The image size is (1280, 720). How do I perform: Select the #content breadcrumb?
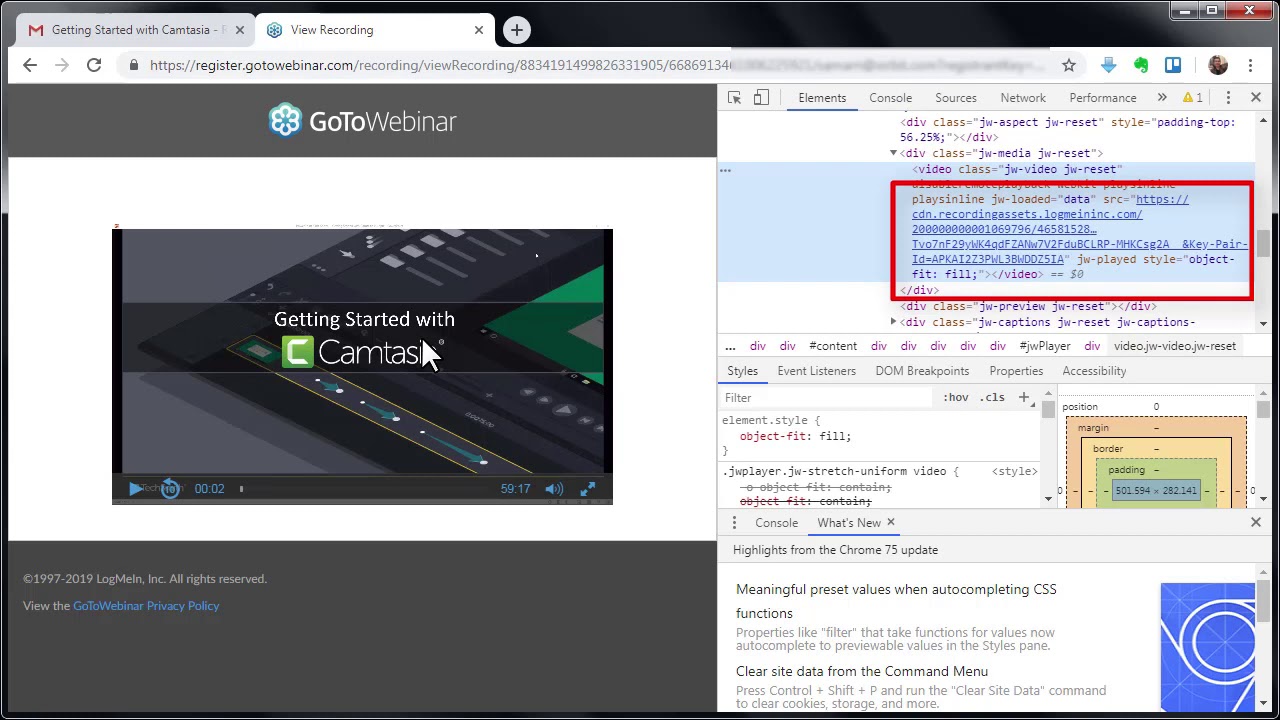pyautogui.click(x=833, y=346)
